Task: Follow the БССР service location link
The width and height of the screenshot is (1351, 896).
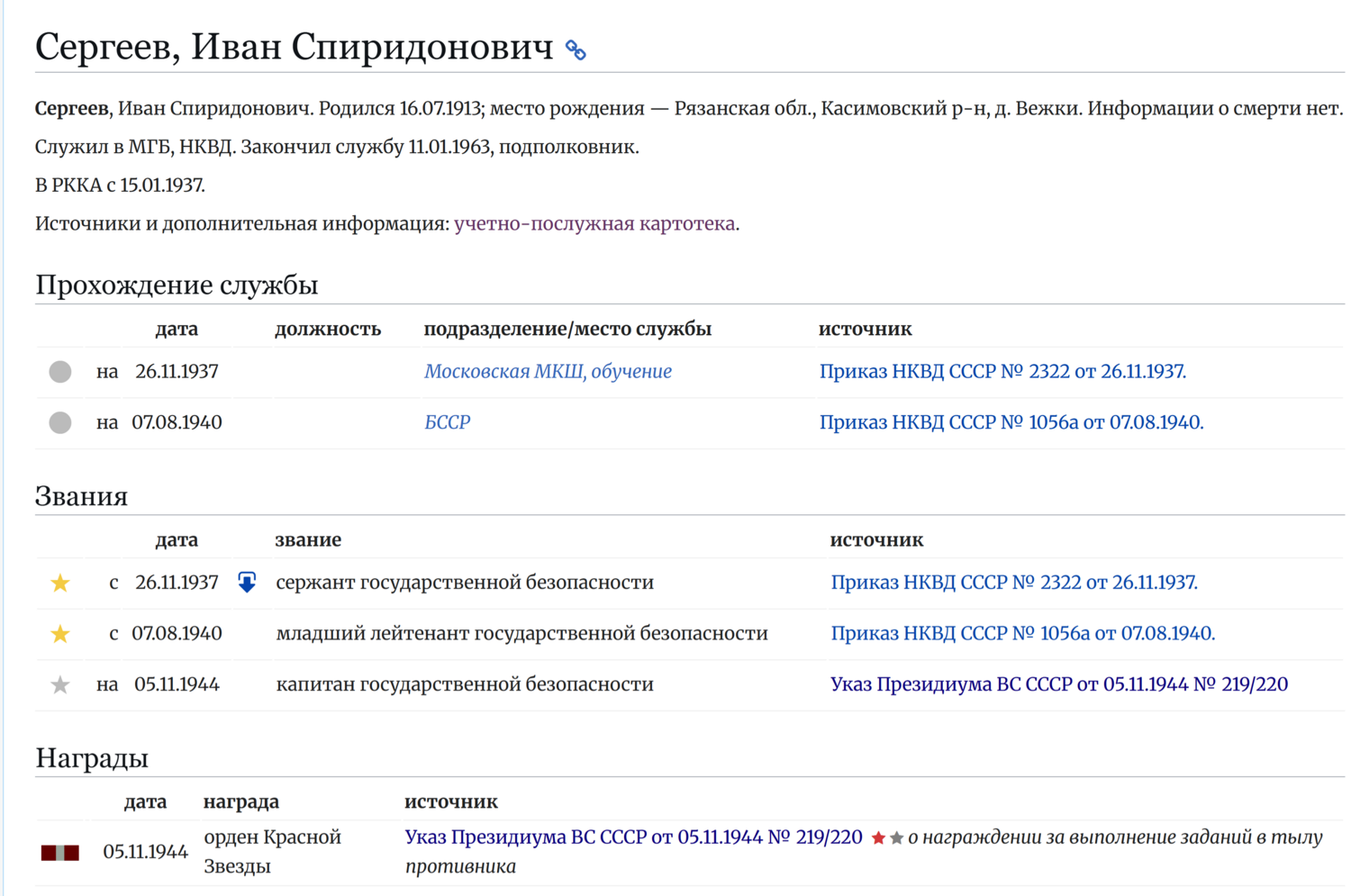Action: point(447,422)
